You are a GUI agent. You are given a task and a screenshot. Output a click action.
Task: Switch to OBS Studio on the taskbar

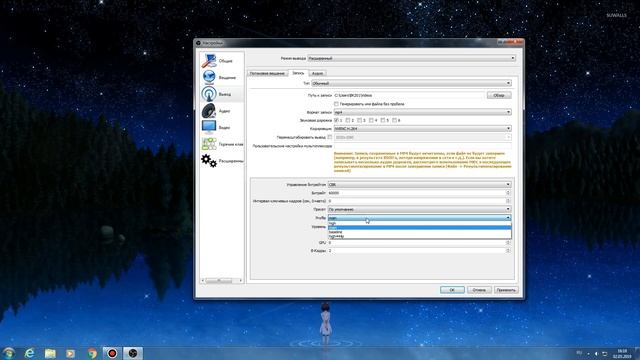coord(133,353)
